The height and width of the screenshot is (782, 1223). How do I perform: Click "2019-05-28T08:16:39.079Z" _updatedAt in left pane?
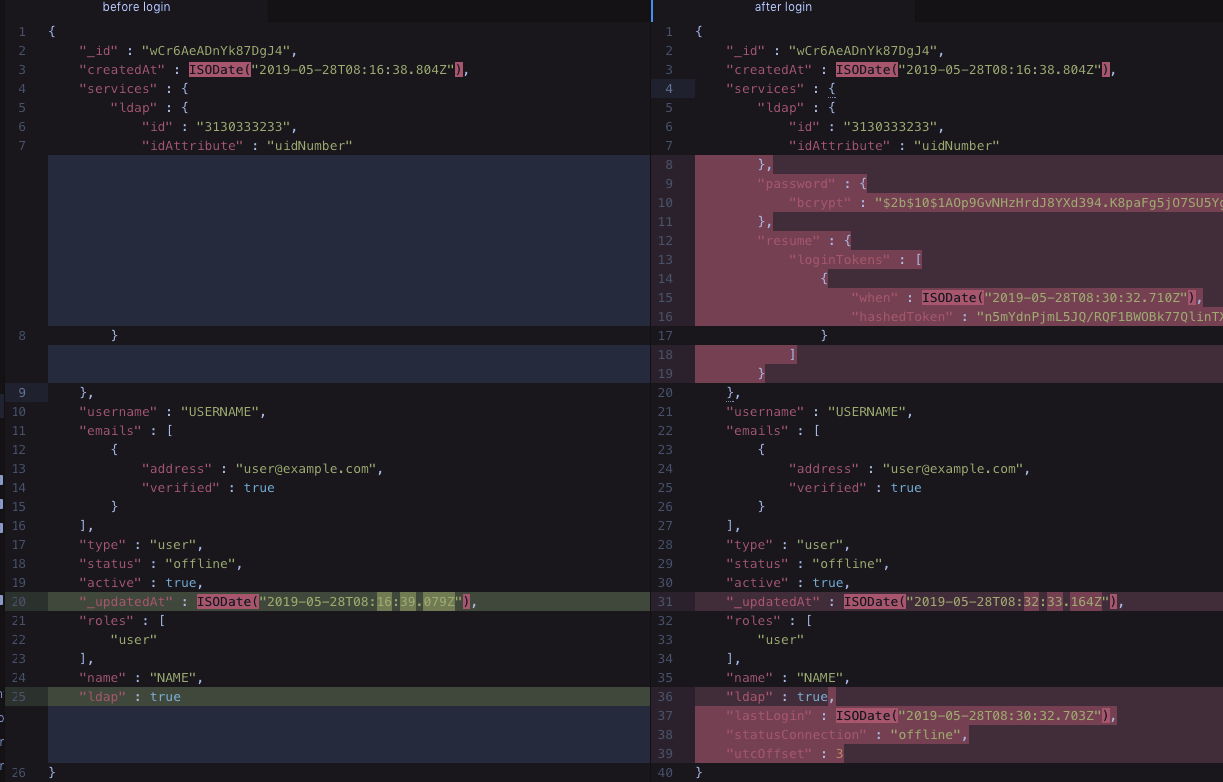361,602
